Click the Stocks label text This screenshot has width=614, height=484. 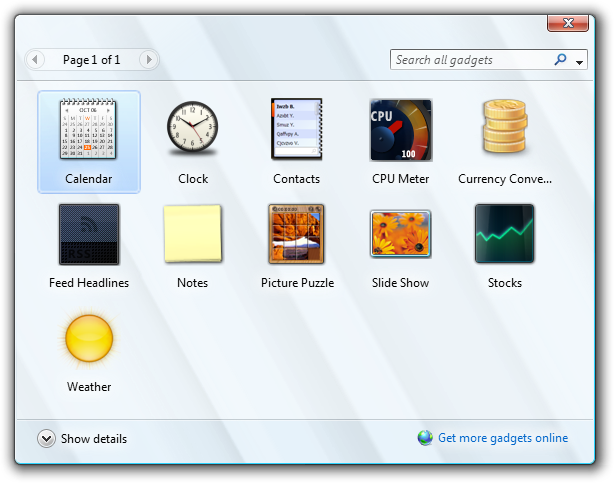[505, 283]
